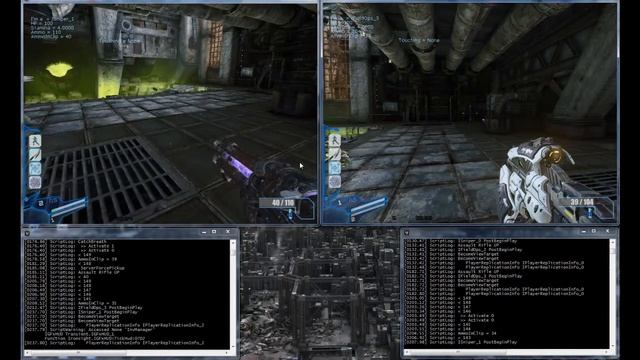Maximize the left console window

(214, 232)
